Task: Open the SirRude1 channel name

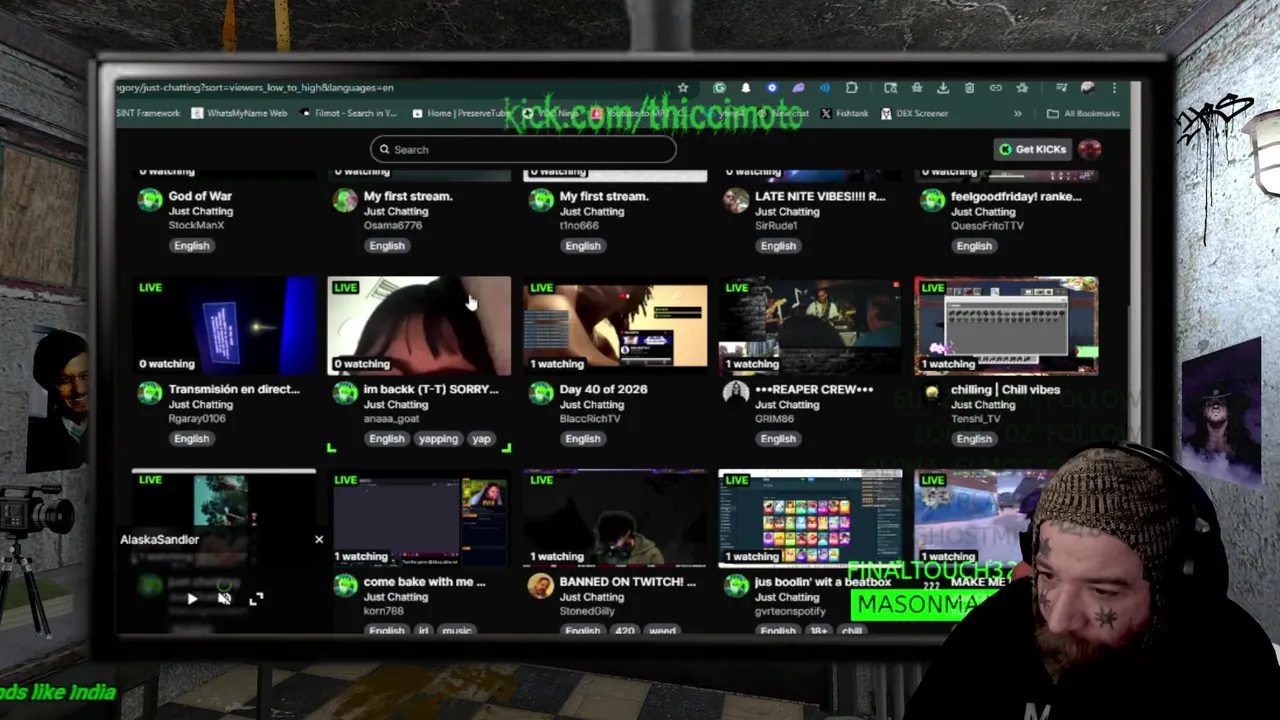Action: pos(776,225)
